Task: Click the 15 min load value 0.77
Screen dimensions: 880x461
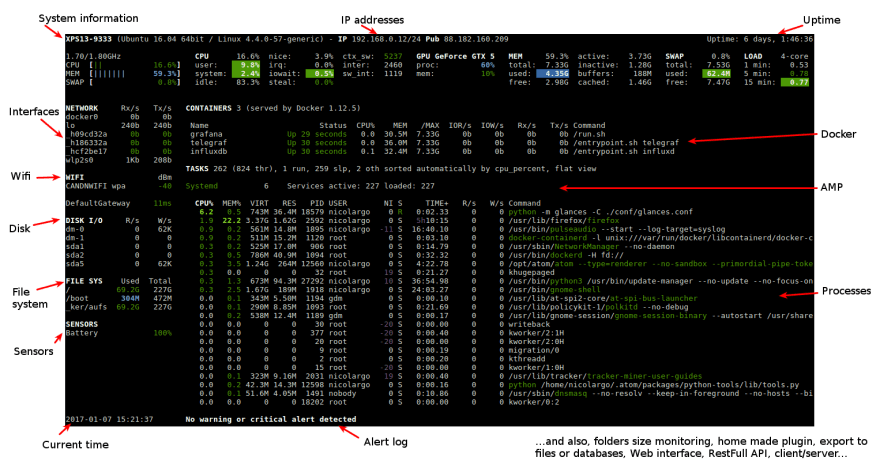Action: click(x=795, y=83)
